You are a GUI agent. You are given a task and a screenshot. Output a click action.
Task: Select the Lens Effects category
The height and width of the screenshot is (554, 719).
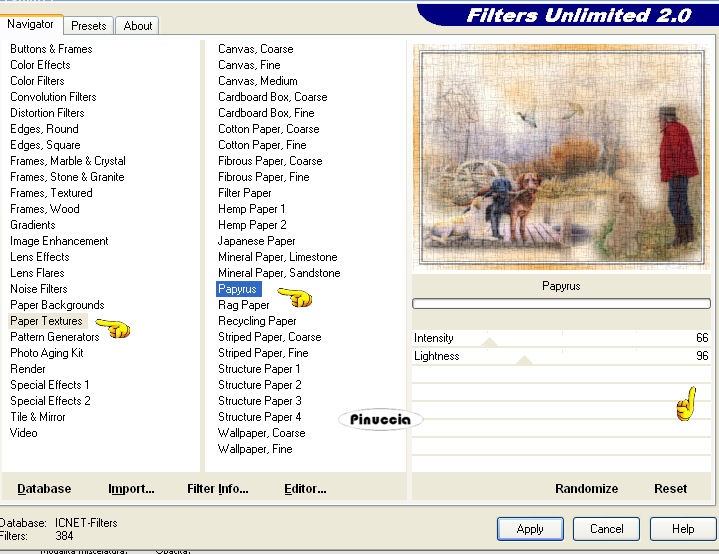(x=39, y=257)
